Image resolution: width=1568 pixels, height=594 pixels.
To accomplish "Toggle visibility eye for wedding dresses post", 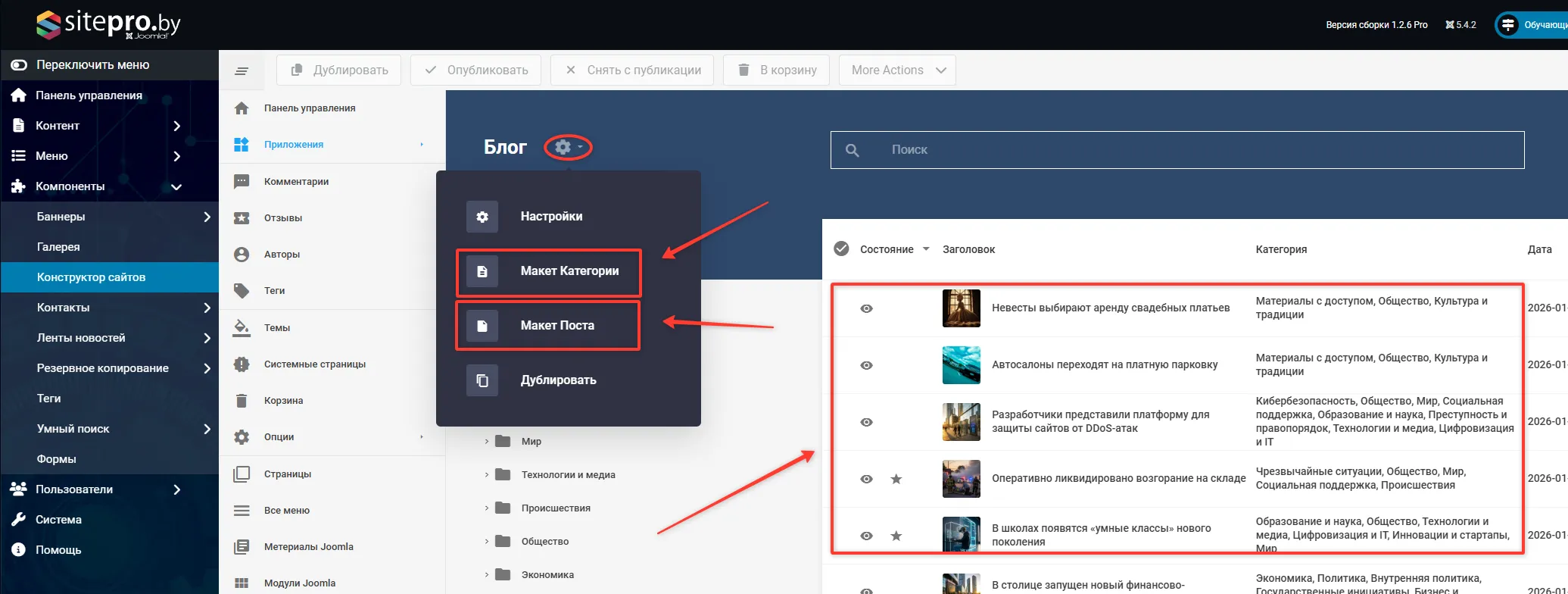I will (867, 308).
